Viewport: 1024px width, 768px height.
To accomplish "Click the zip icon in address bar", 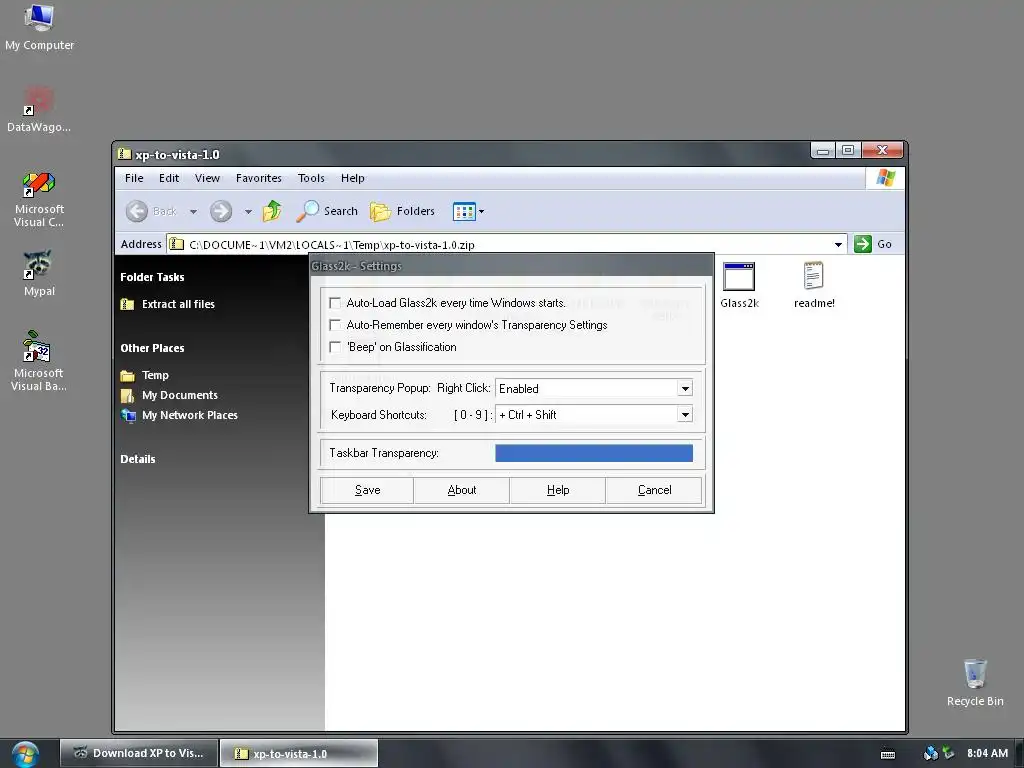I will [x=176, y=244].
